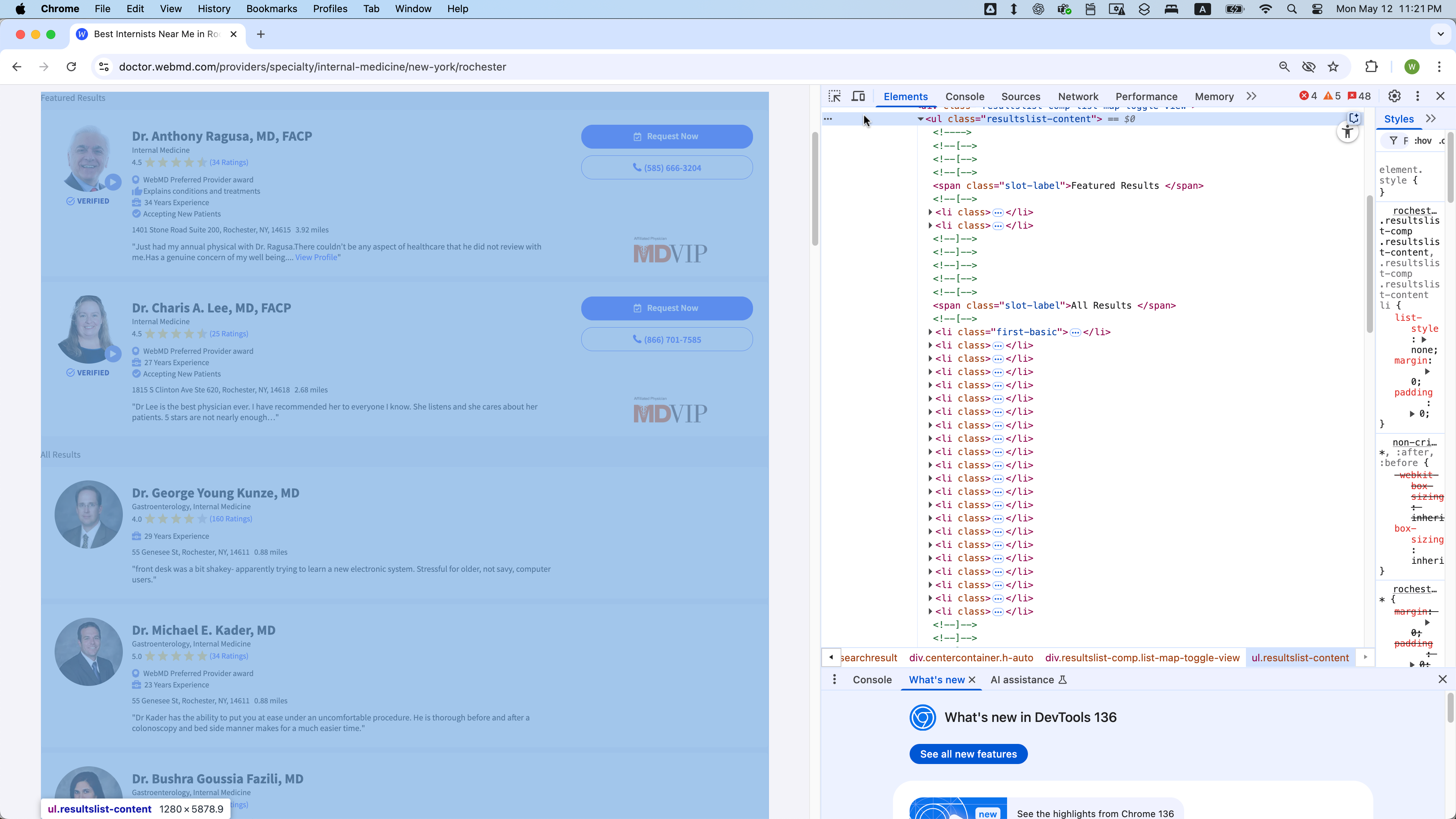Toggle the :hov element state button
This screenshot has width=1456, height=819.
[1423, 141]
